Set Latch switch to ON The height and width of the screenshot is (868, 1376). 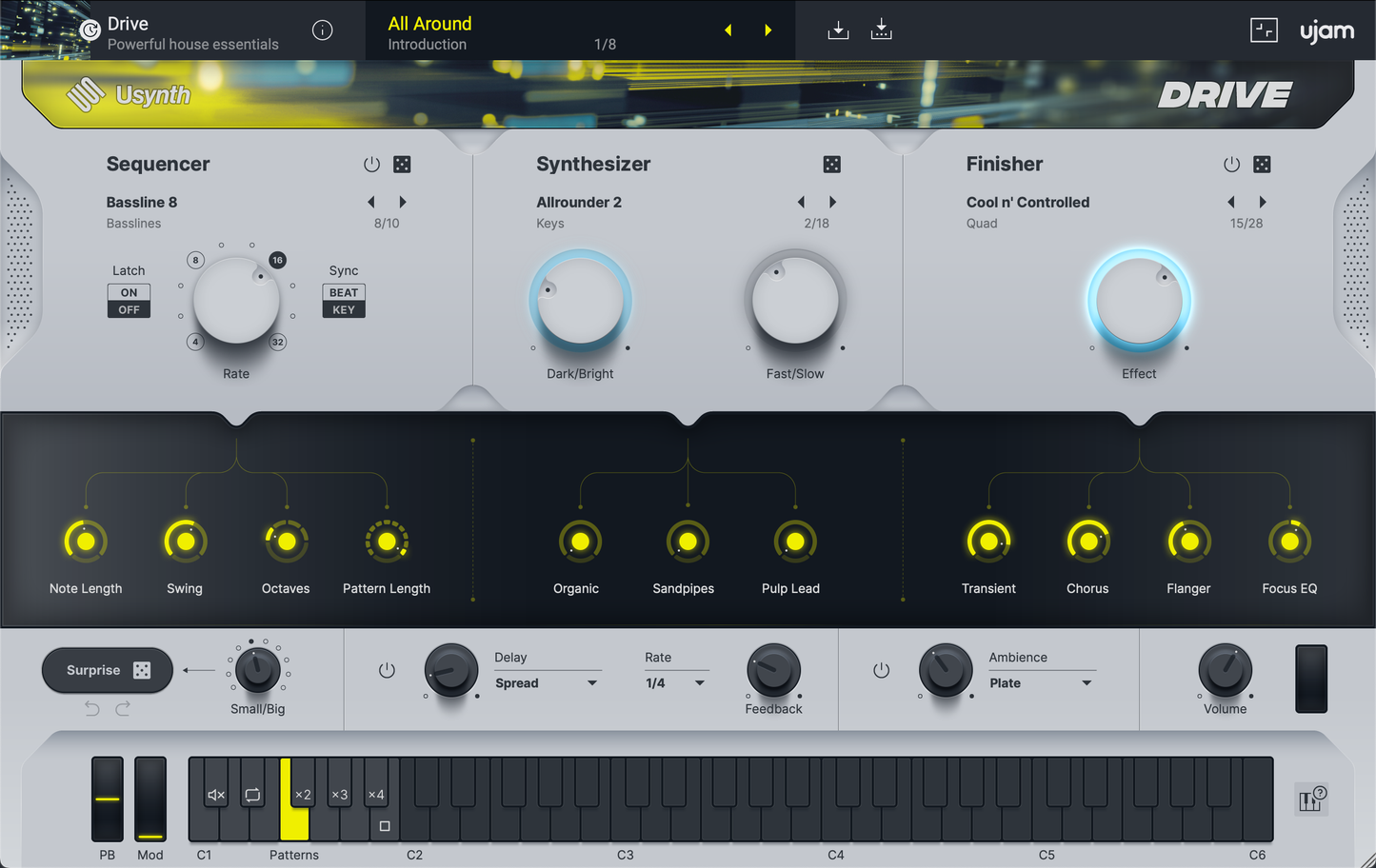tap(129, 292)
